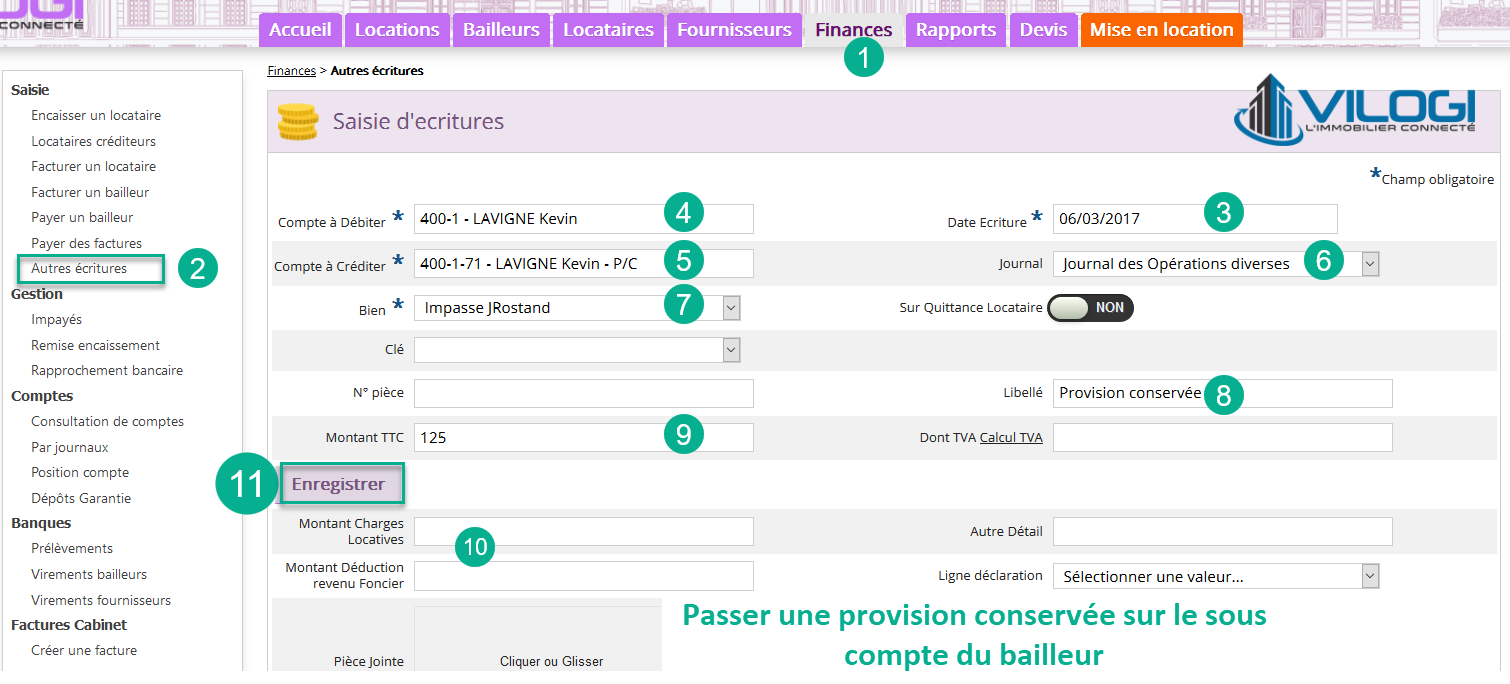Select the Finances tab
The image size is (1510, 684).
click(x=854, y=30)
